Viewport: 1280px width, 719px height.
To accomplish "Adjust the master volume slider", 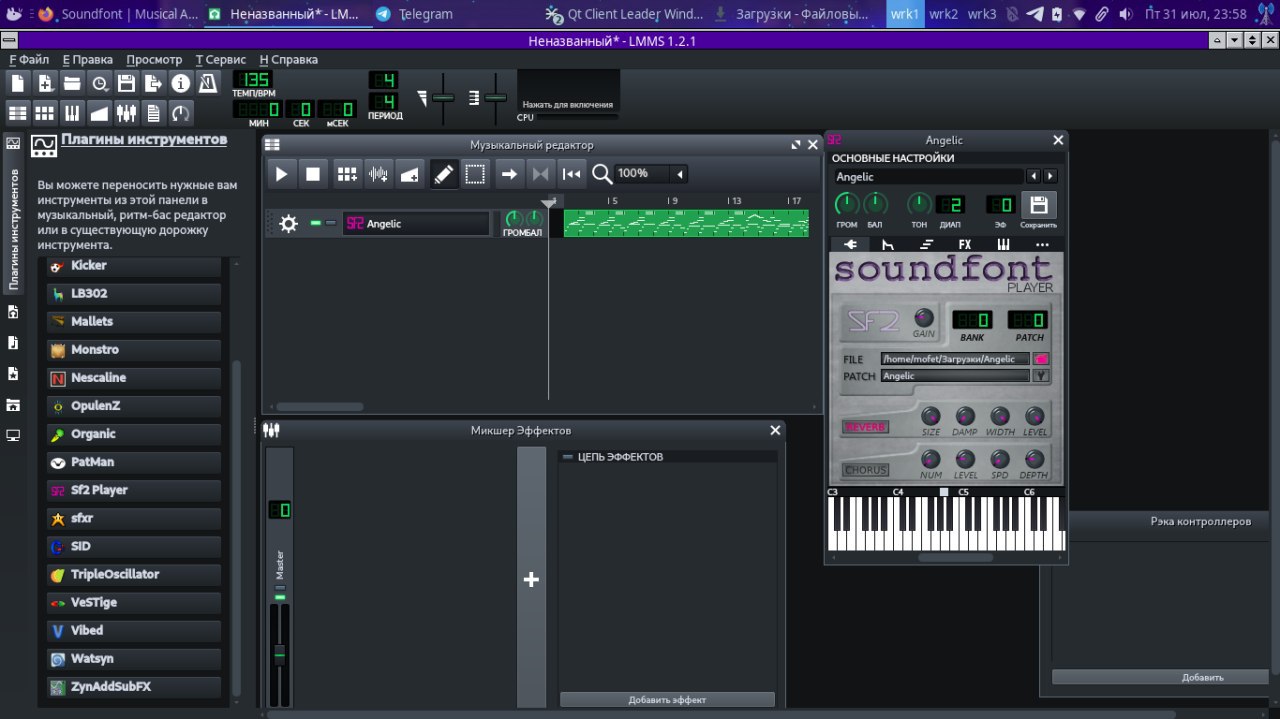I will [443, 98].
